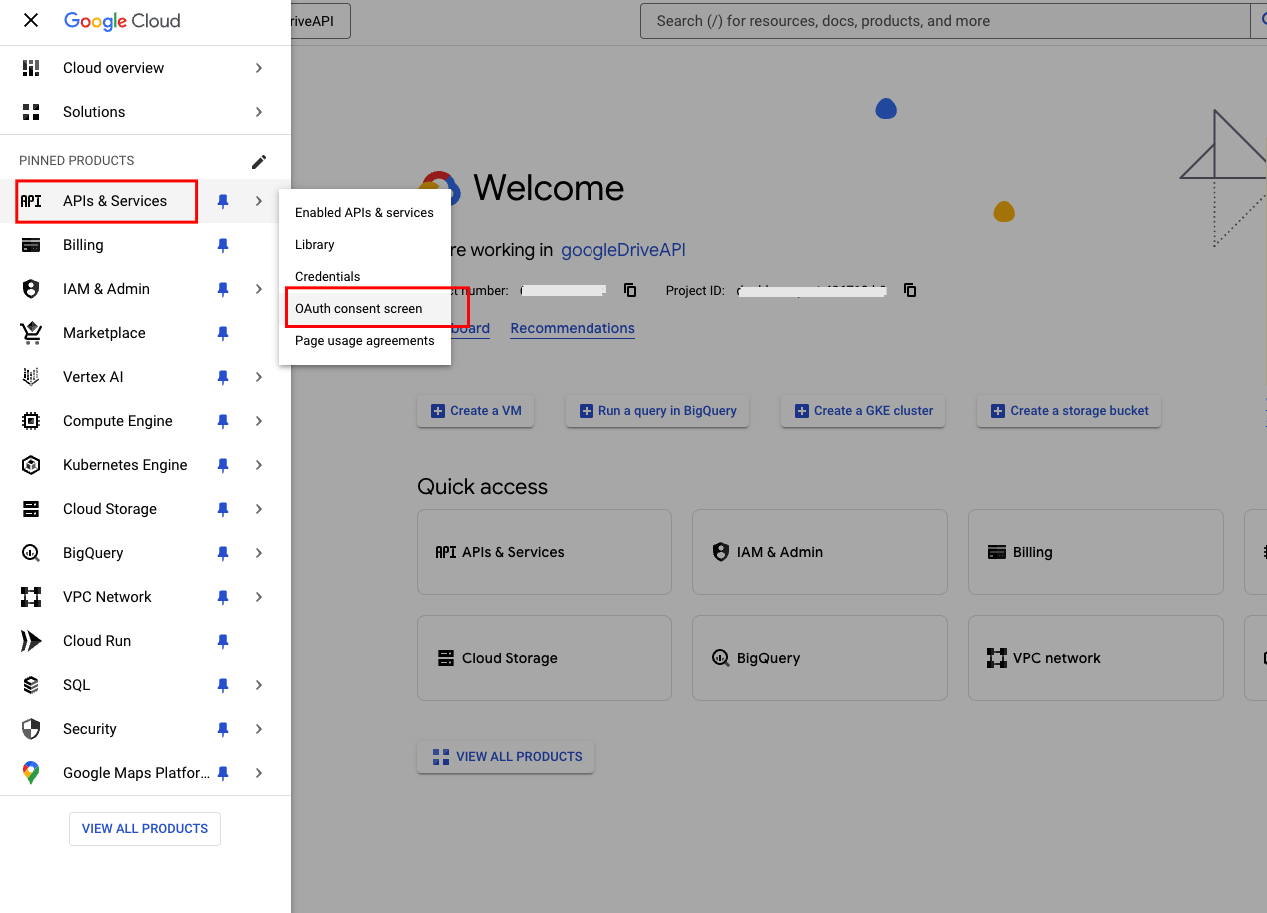Click the Solutions grid icon
1267x913 pixels.
coord(31,112)
